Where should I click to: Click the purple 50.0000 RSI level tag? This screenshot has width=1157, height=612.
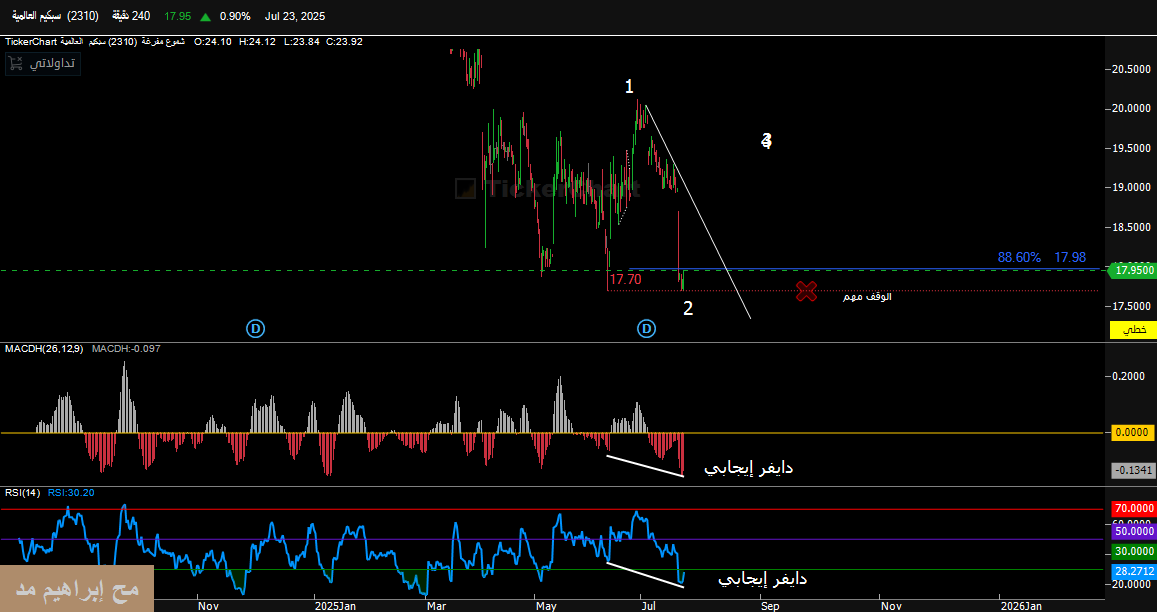pos(1133,531)
